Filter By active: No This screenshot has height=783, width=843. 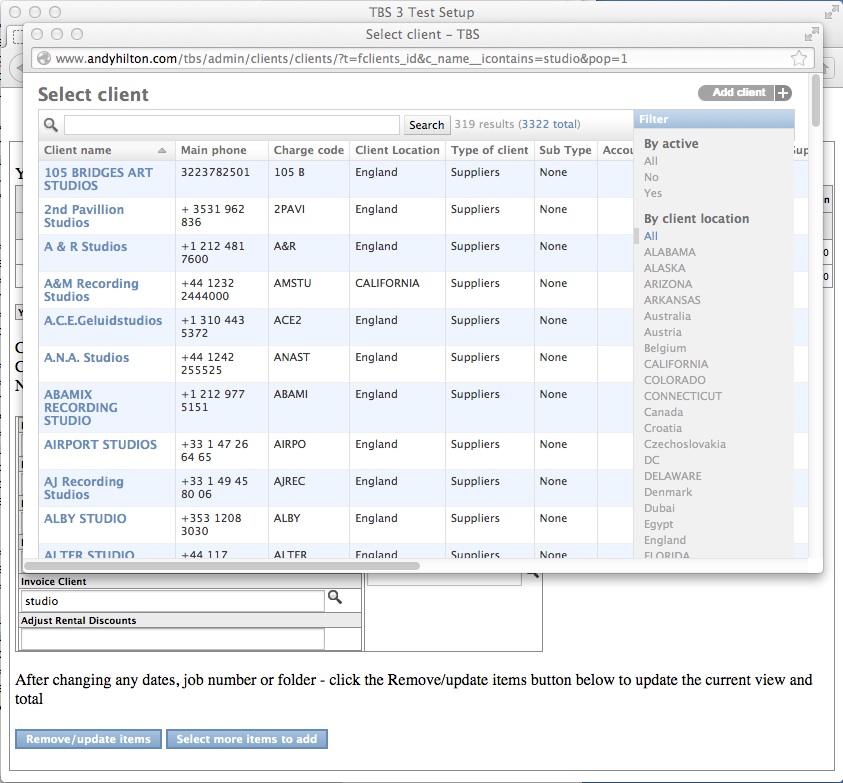pos(651,177)
